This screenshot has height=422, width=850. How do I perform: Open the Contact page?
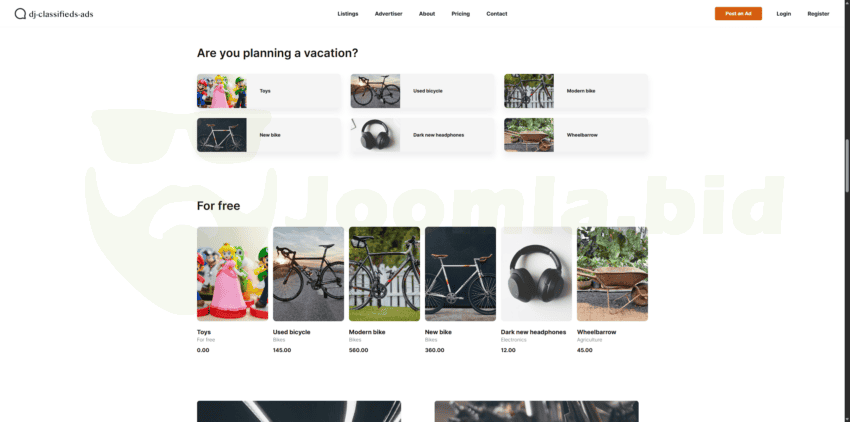coord(497,14)
